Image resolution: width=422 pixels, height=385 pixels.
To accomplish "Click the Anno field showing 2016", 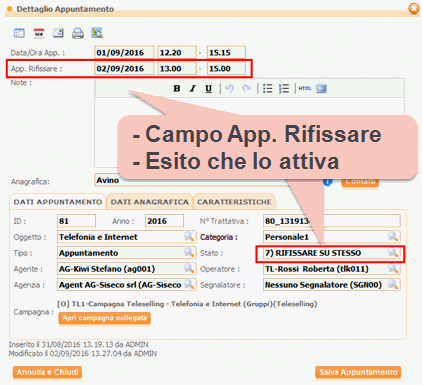I will [x=164, y=221].
